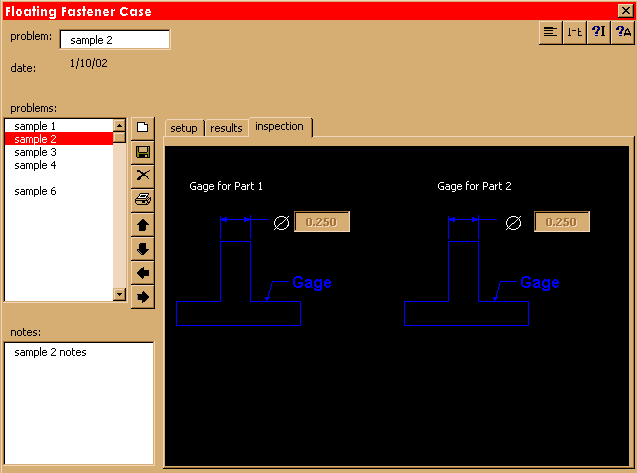Click the problem name input field
The width and height of the screenshot is (637, 473).
(x=114, y=40)
